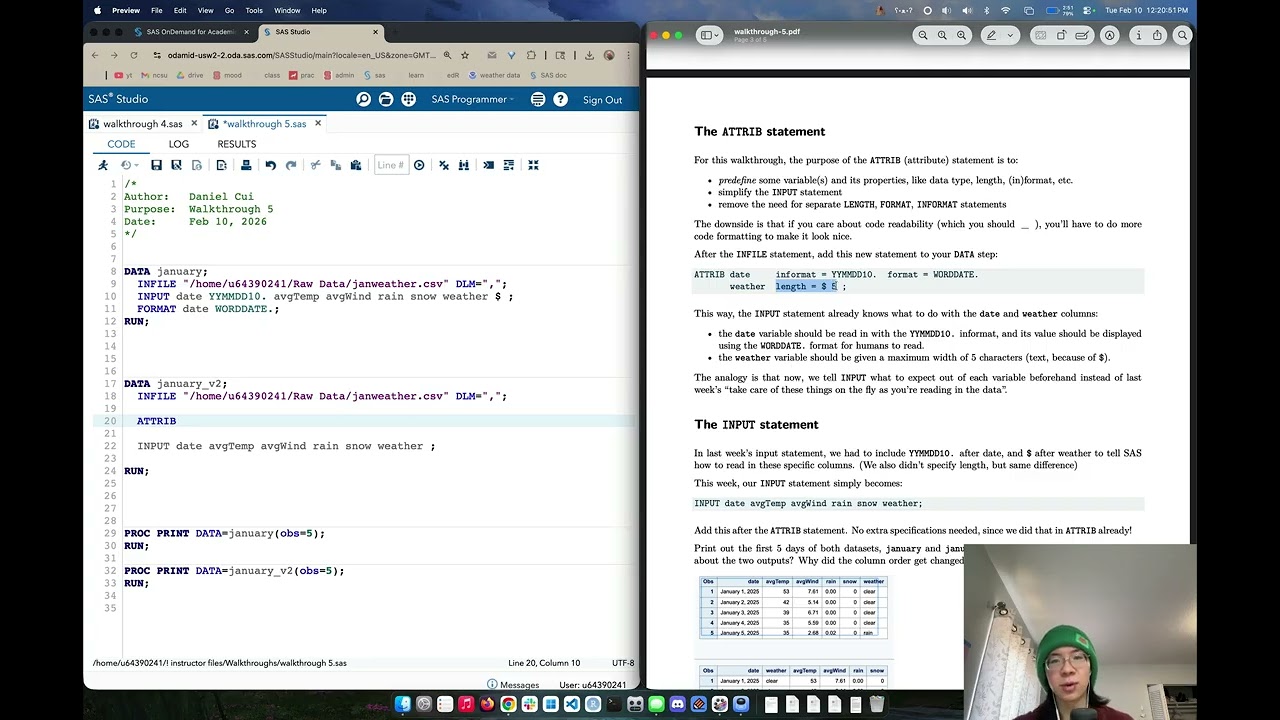Open the SAS Studio more options menu icon
This screenshot has width=1280, height=720.
[x=538, y=99]
